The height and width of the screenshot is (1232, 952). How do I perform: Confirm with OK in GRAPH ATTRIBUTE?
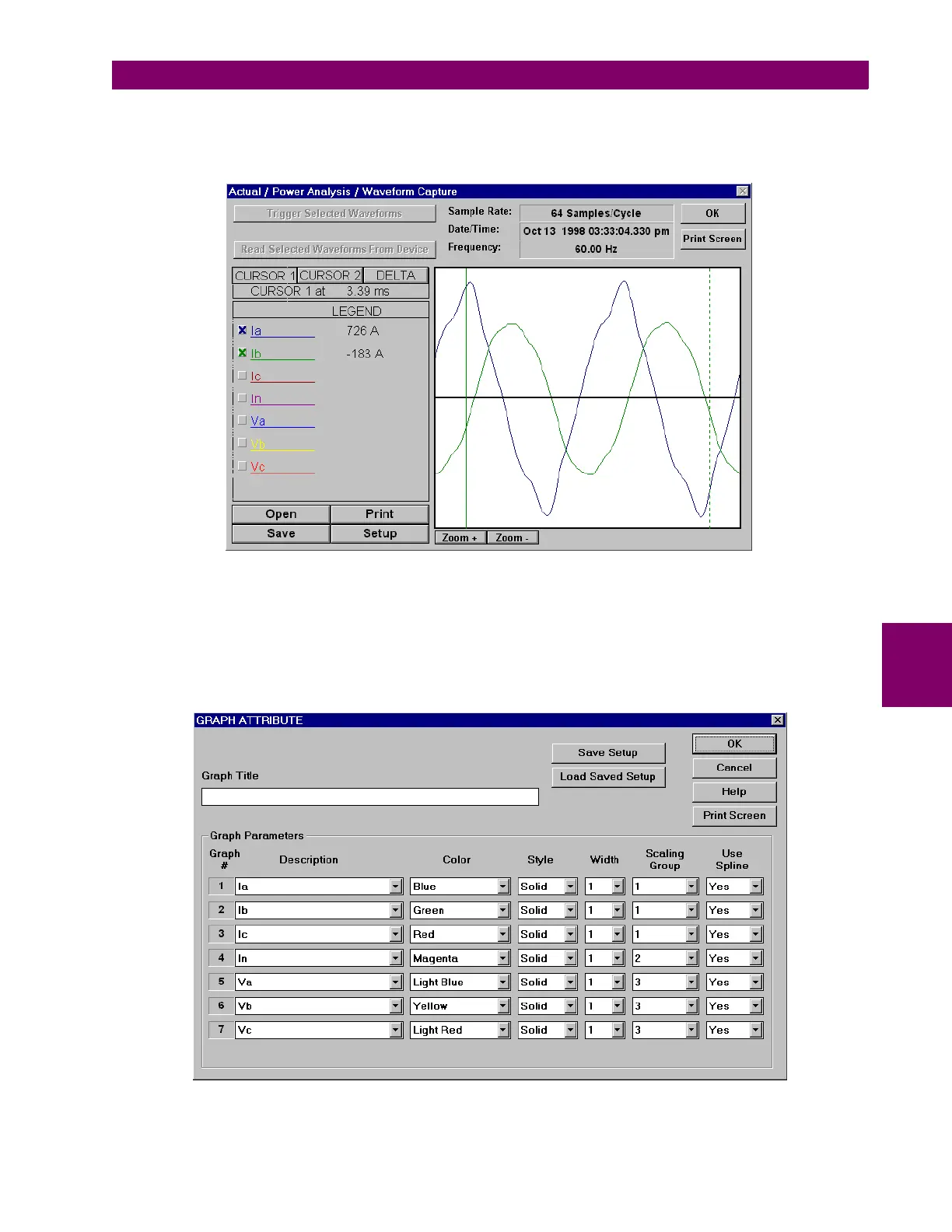click(x=734, y=744)
